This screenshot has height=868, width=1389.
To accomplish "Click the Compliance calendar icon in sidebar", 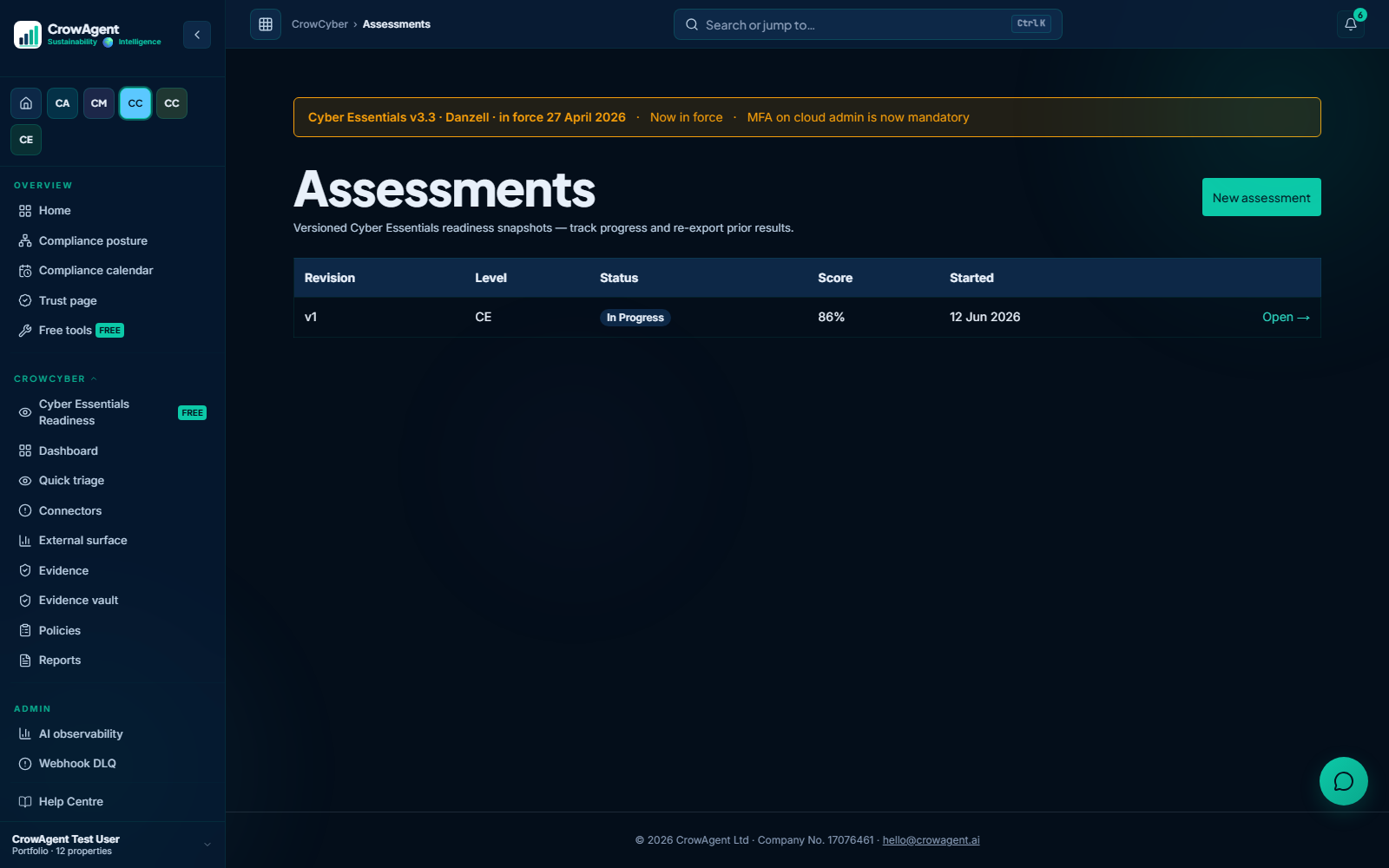I will 25,271.
